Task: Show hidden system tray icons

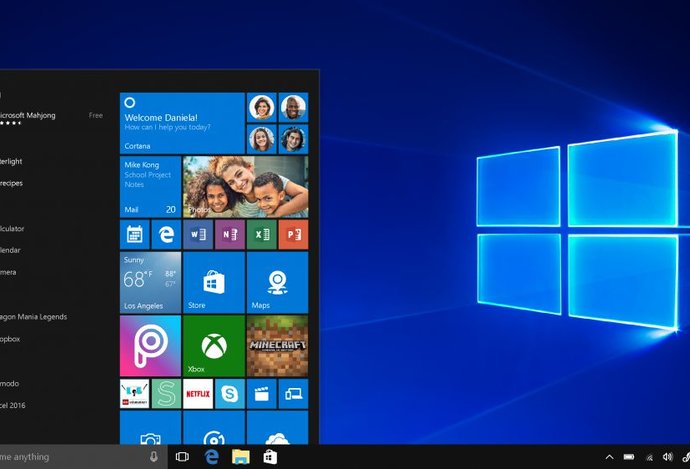Action: (609, 457)
